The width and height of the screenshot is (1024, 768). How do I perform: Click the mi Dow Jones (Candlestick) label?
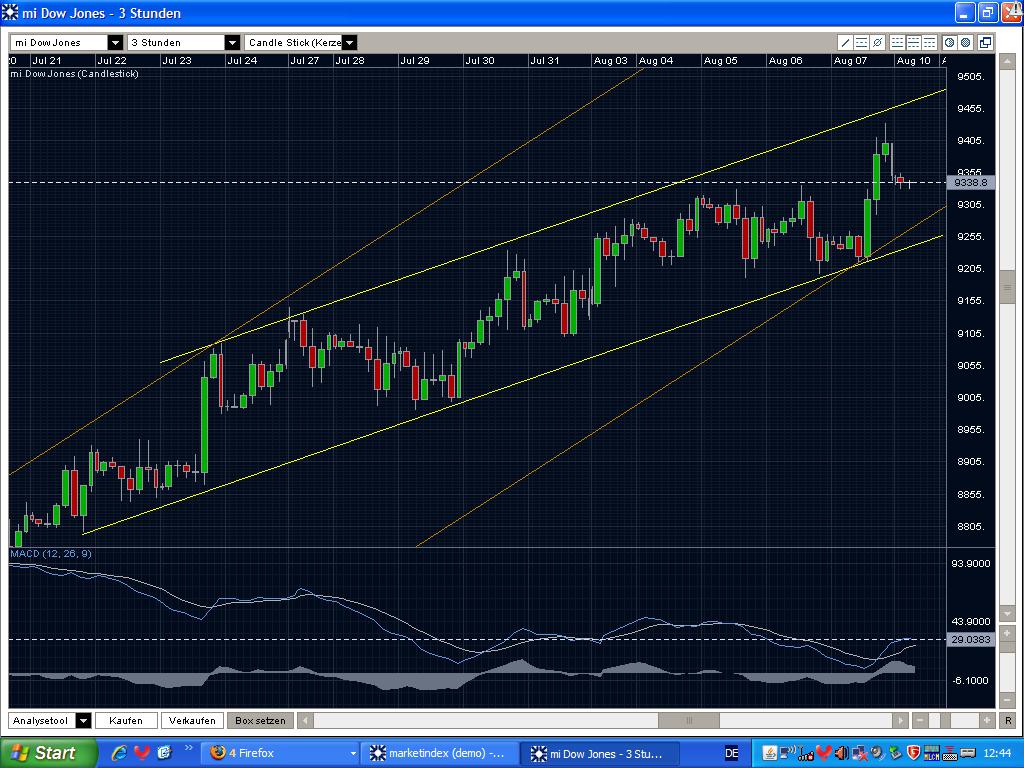(74, 74)
